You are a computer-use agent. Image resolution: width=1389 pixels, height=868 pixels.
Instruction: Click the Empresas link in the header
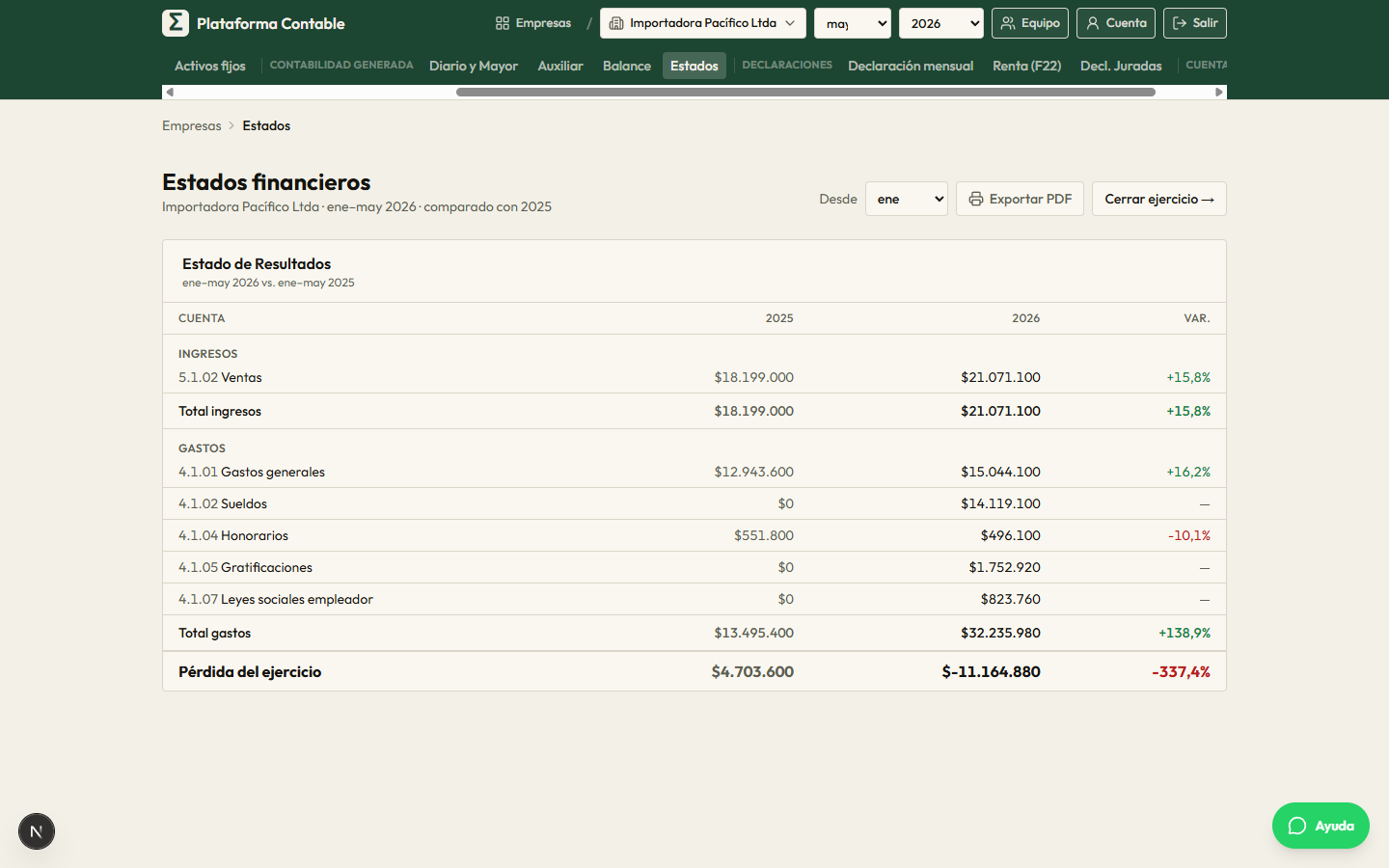[533, 23]
